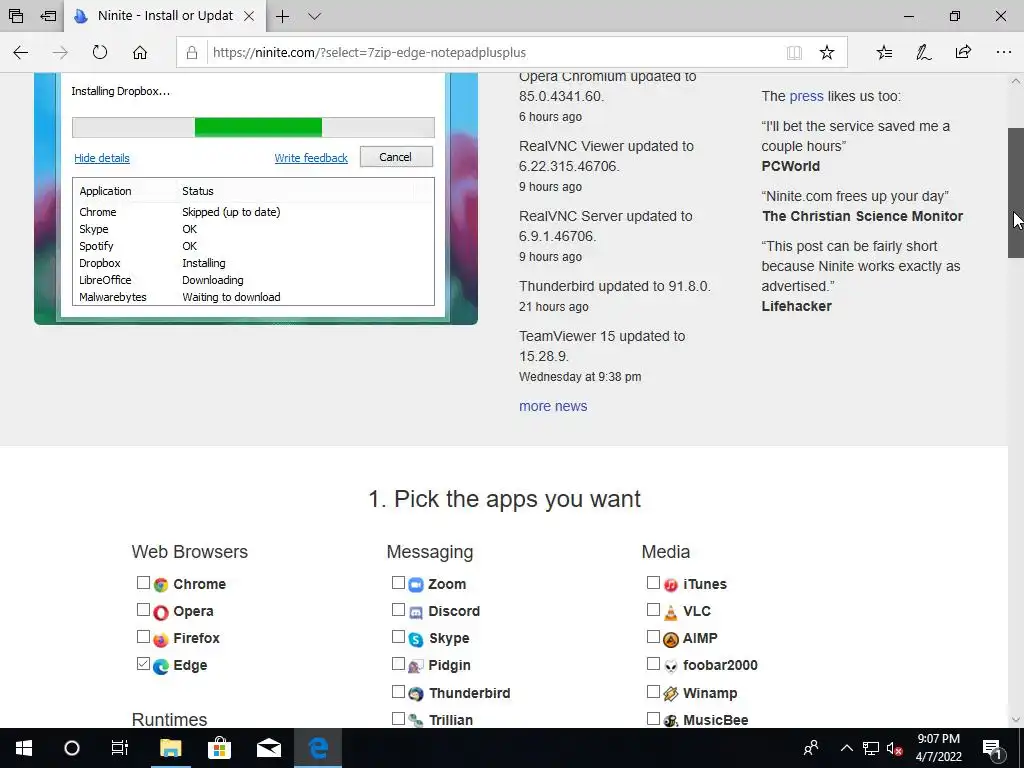
Task: Open the Action Center notifications
Action: [x=993, y=748]
